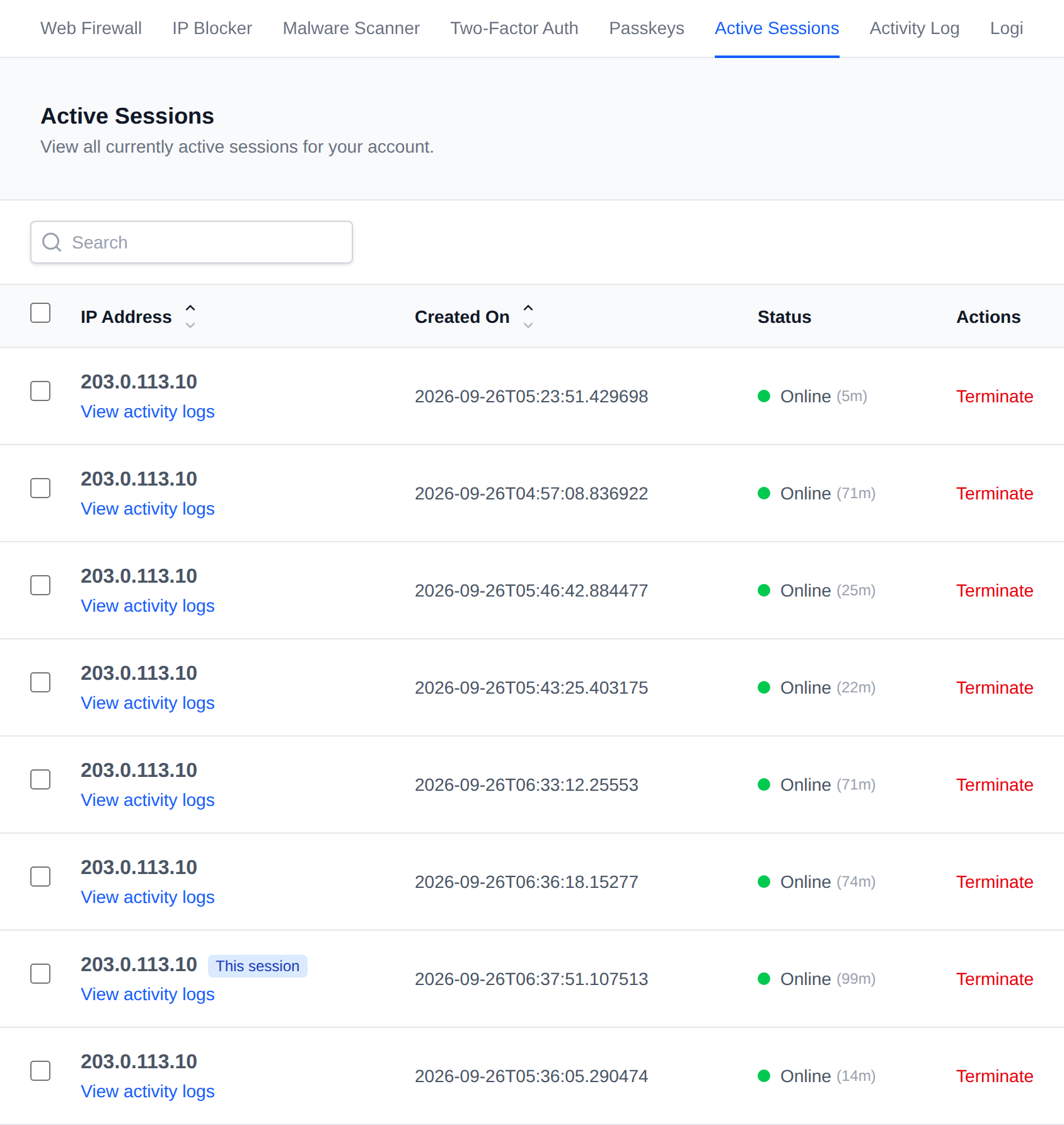Click the search magnifier icon

(52, 242)
